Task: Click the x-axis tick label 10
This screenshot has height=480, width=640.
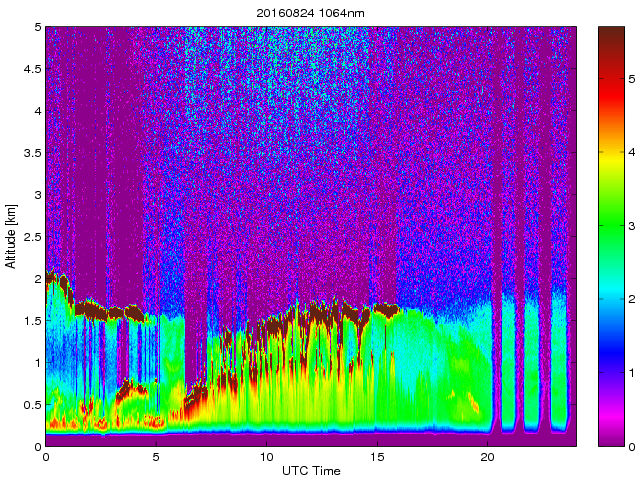Action: 266,457
